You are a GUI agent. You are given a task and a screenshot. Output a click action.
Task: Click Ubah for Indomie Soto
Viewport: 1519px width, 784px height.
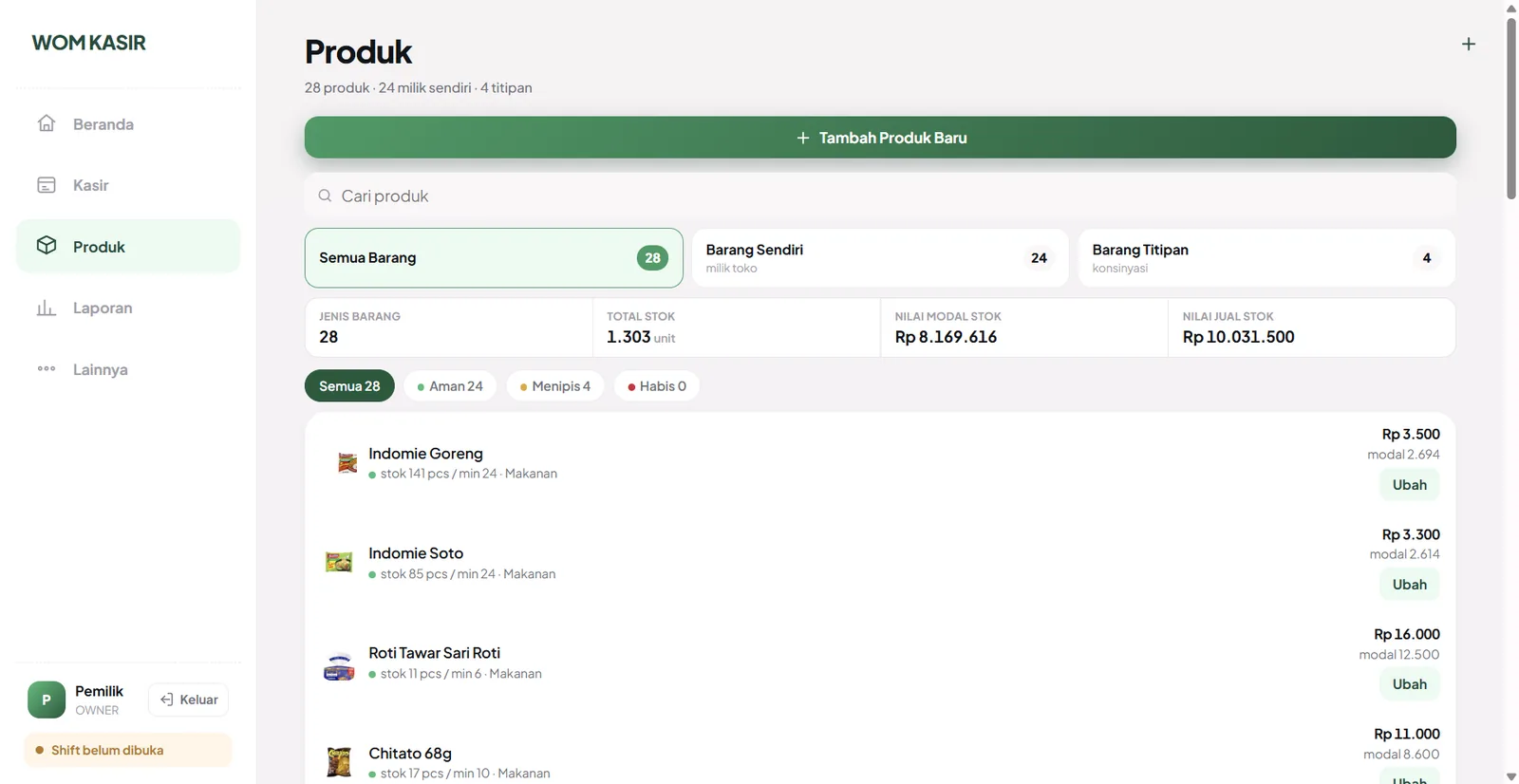(1409, 585)
